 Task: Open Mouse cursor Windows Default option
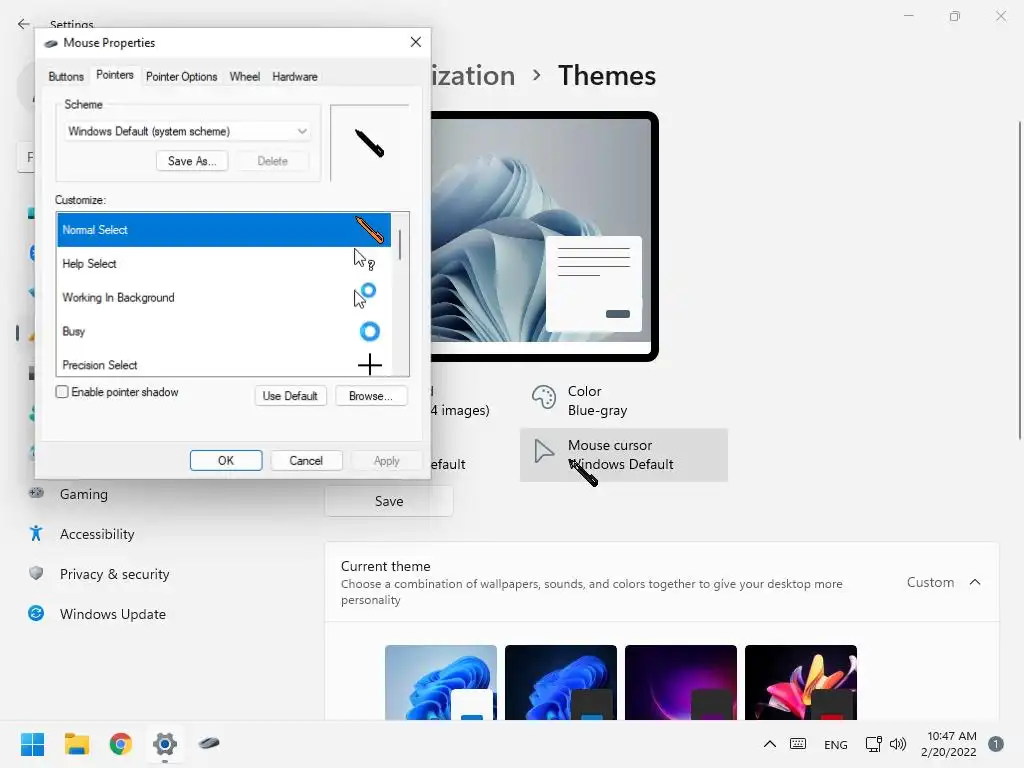coord(624,455)
